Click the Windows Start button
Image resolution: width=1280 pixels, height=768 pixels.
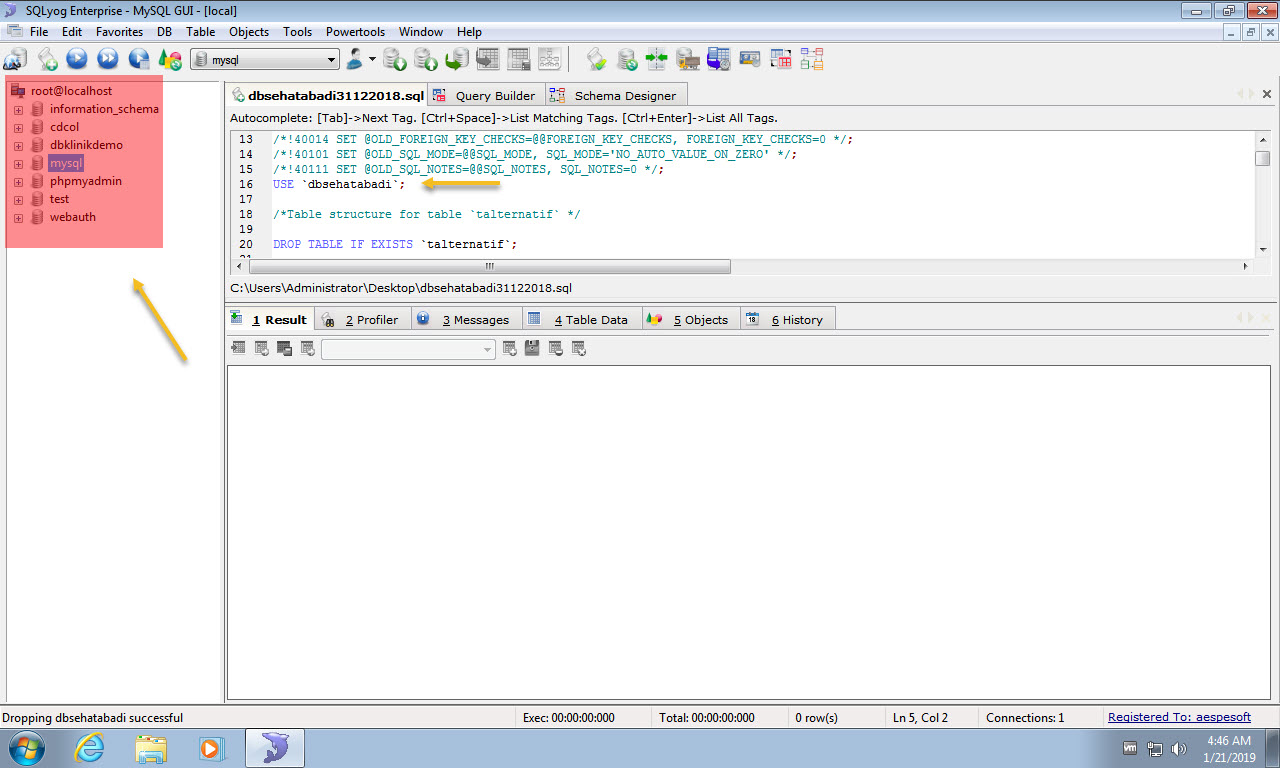[x=27, y=747]
